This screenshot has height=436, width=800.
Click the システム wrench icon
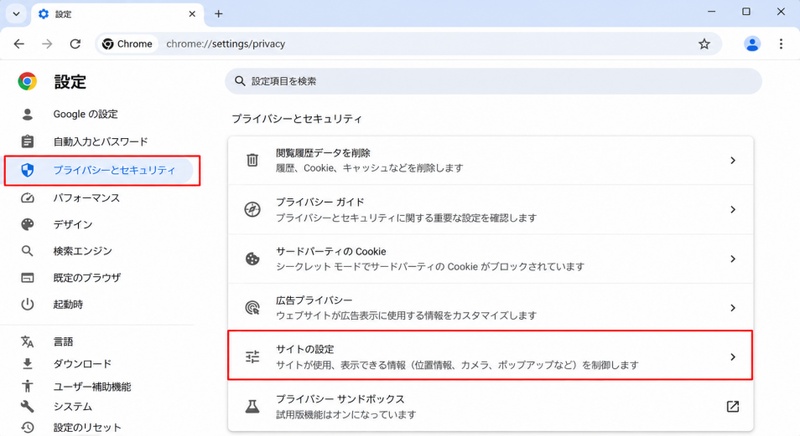tap(28, 406)
